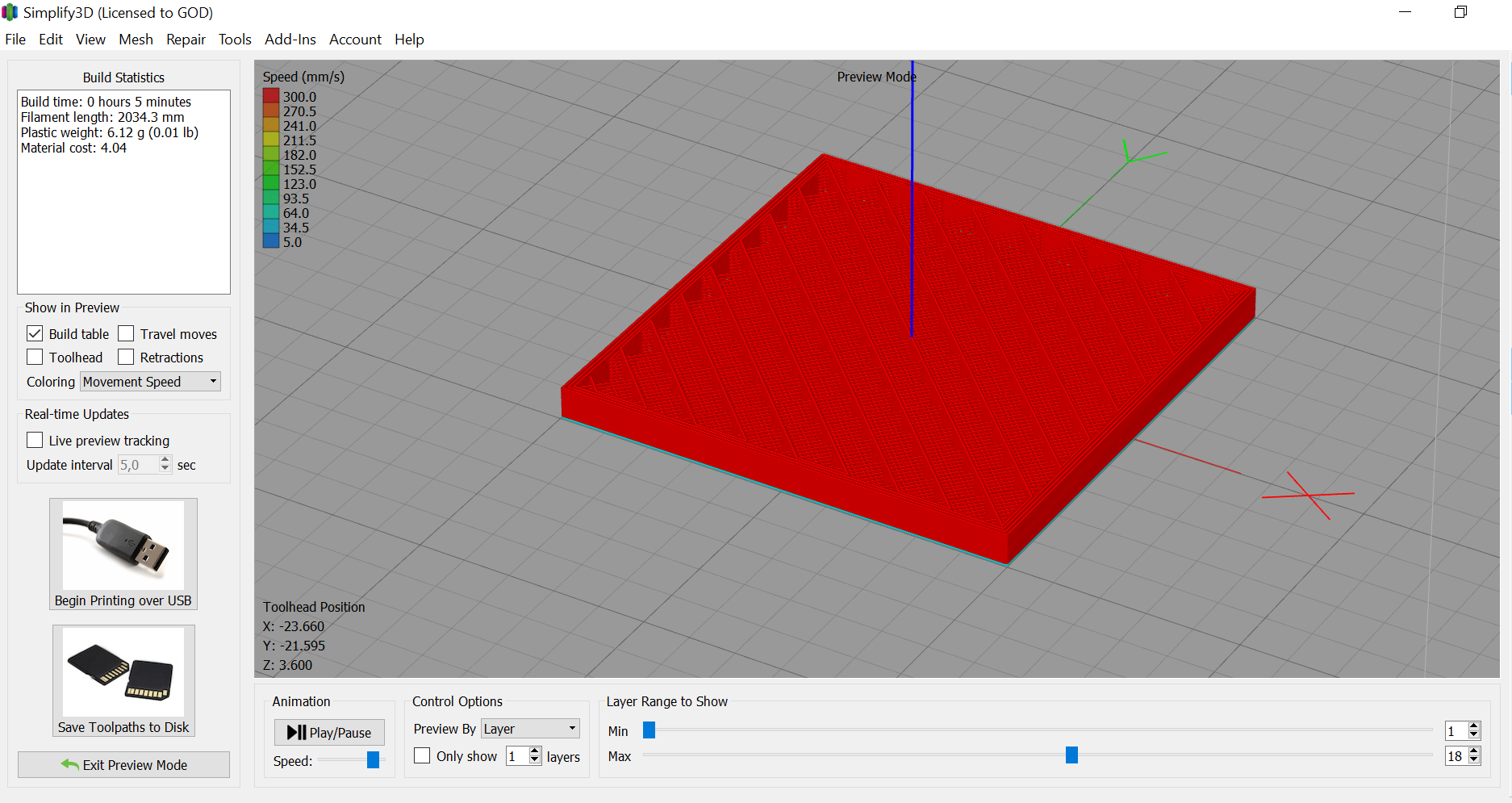Enable Retractions in preview
The width and height of the screenshot is (1512, 803).
(126, 357)
